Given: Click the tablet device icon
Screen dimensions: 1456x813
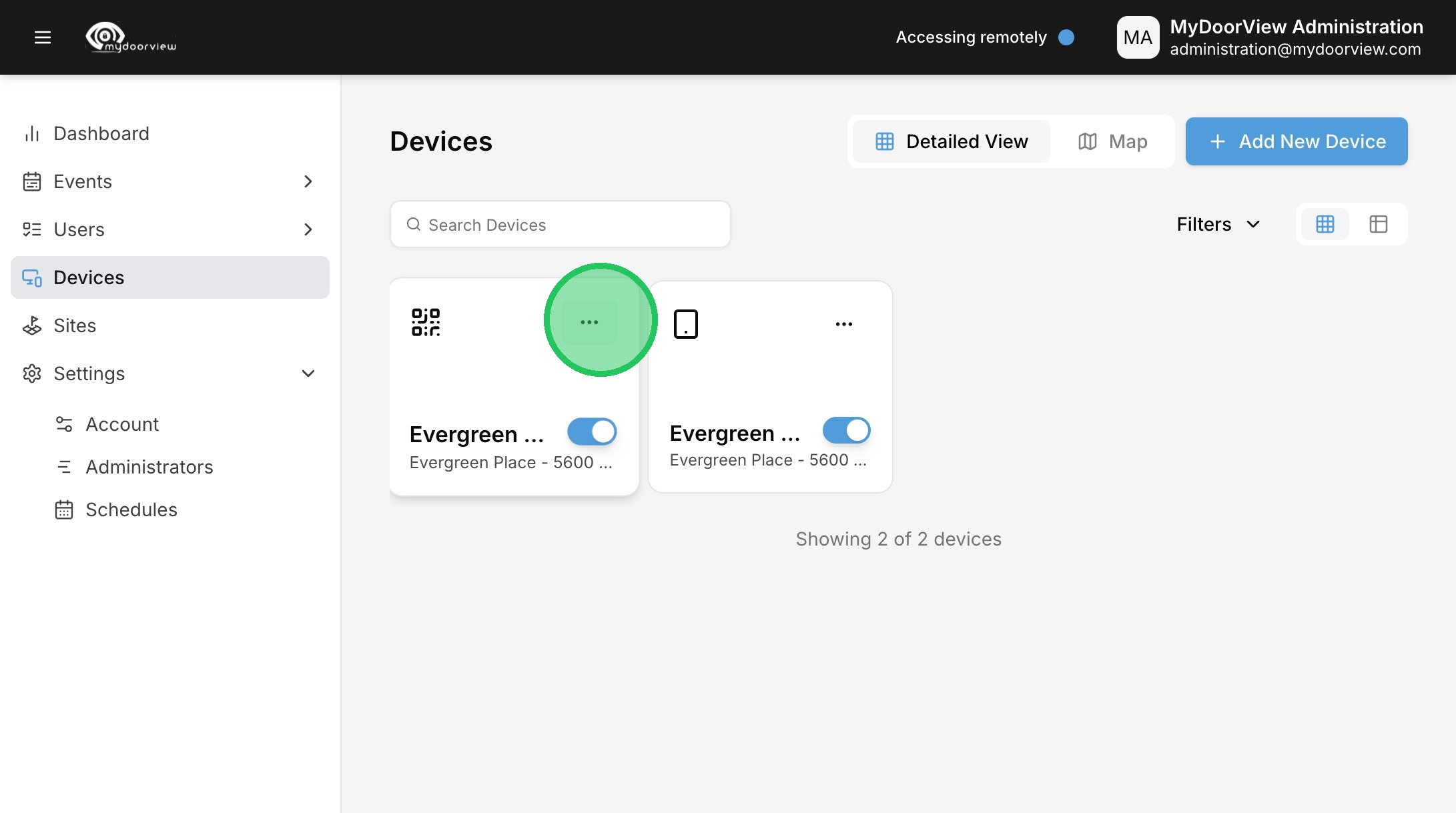Looking at the screenshot, I should pyautogui.click(x=685, y=324).
